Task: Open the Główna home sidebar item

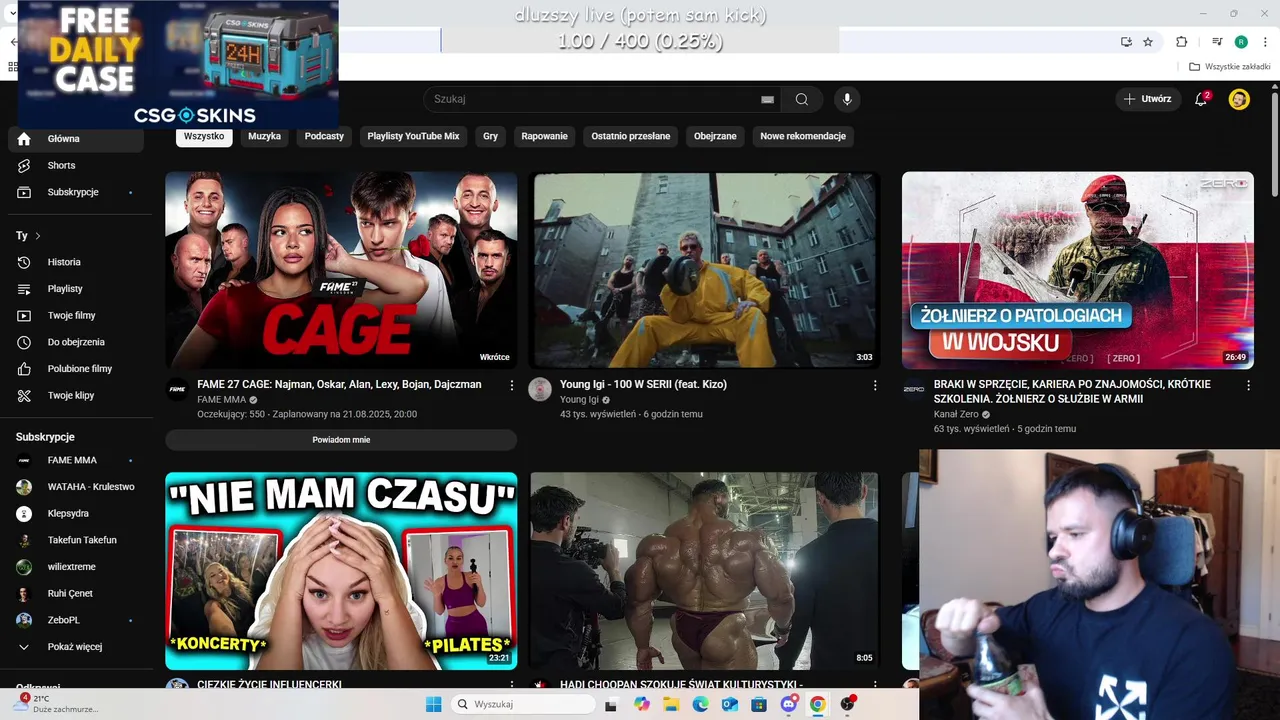Action: pos(76,139)
